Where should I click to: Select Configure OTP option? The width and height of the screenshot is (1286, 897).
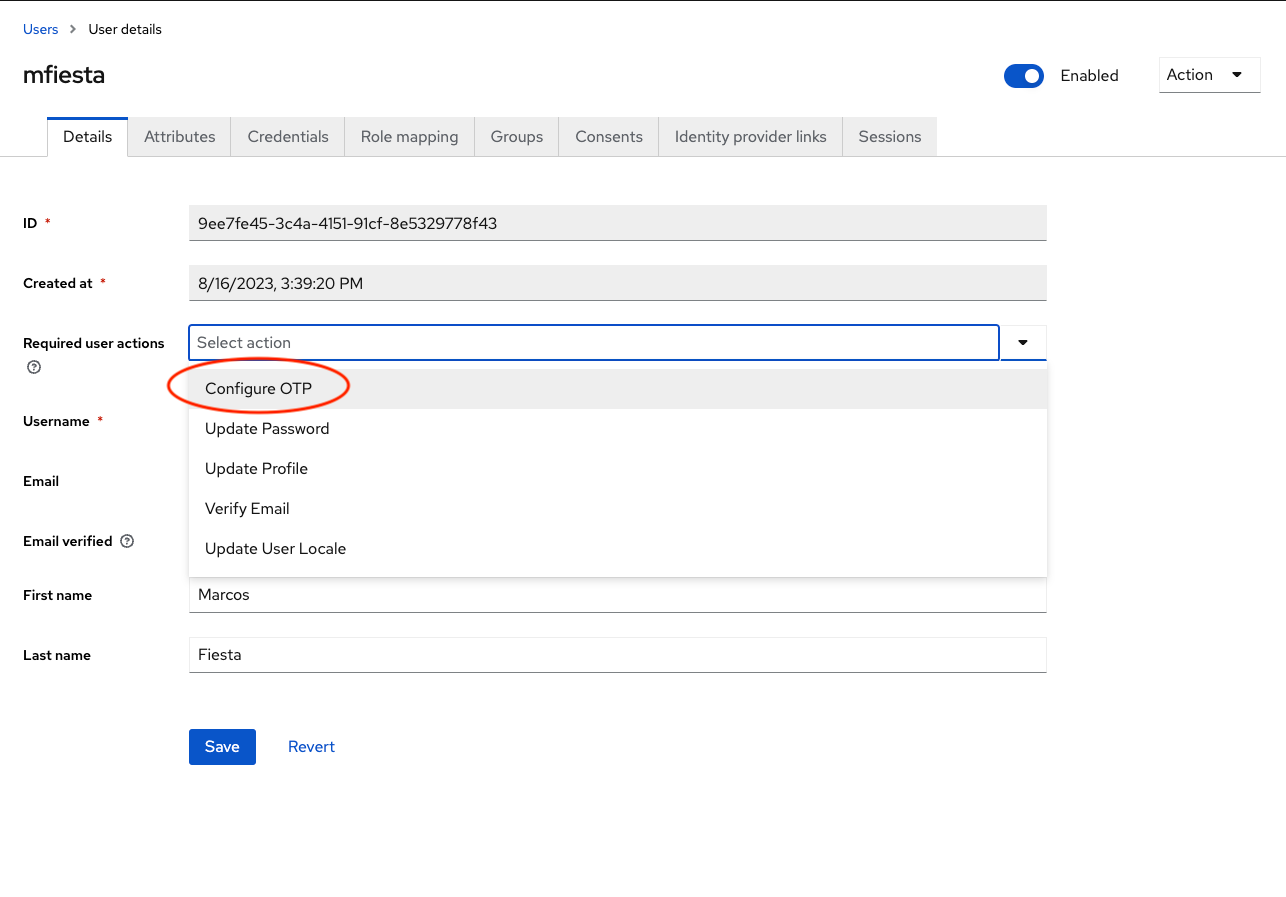[x=258, y=389]
